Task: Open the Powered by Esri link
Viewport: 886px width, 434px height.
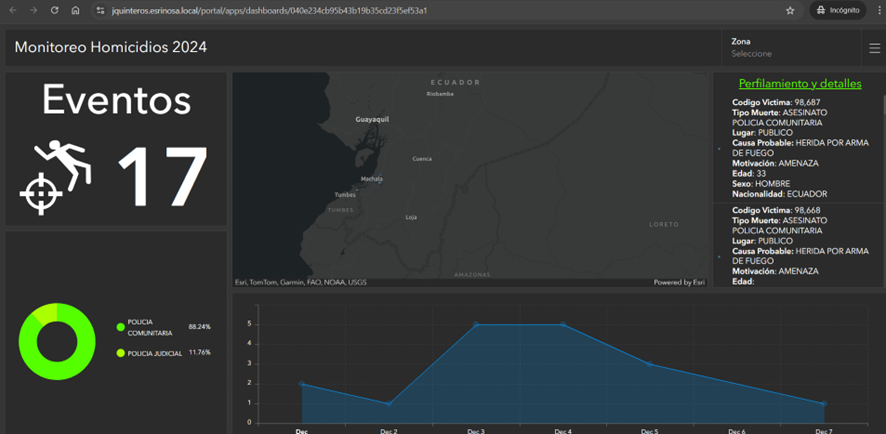Action: tap(679, 283)
